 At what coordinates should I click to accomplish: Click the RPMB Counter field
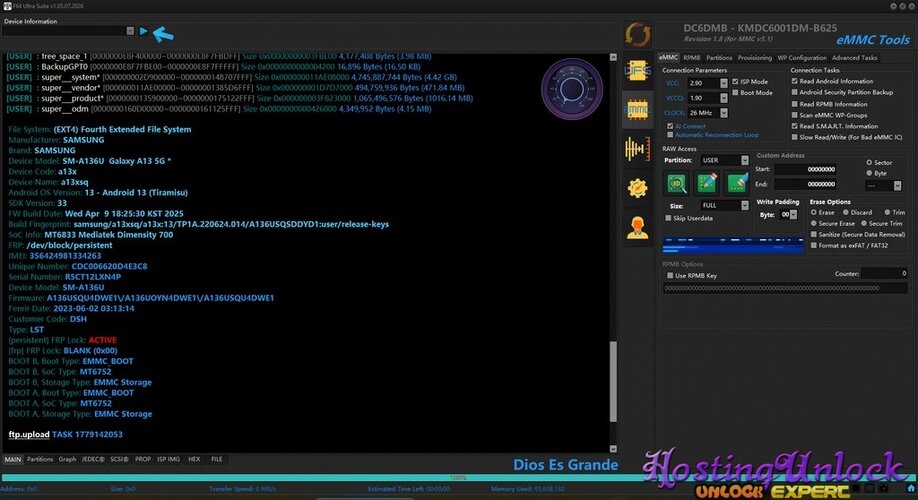tap(885, 273)
